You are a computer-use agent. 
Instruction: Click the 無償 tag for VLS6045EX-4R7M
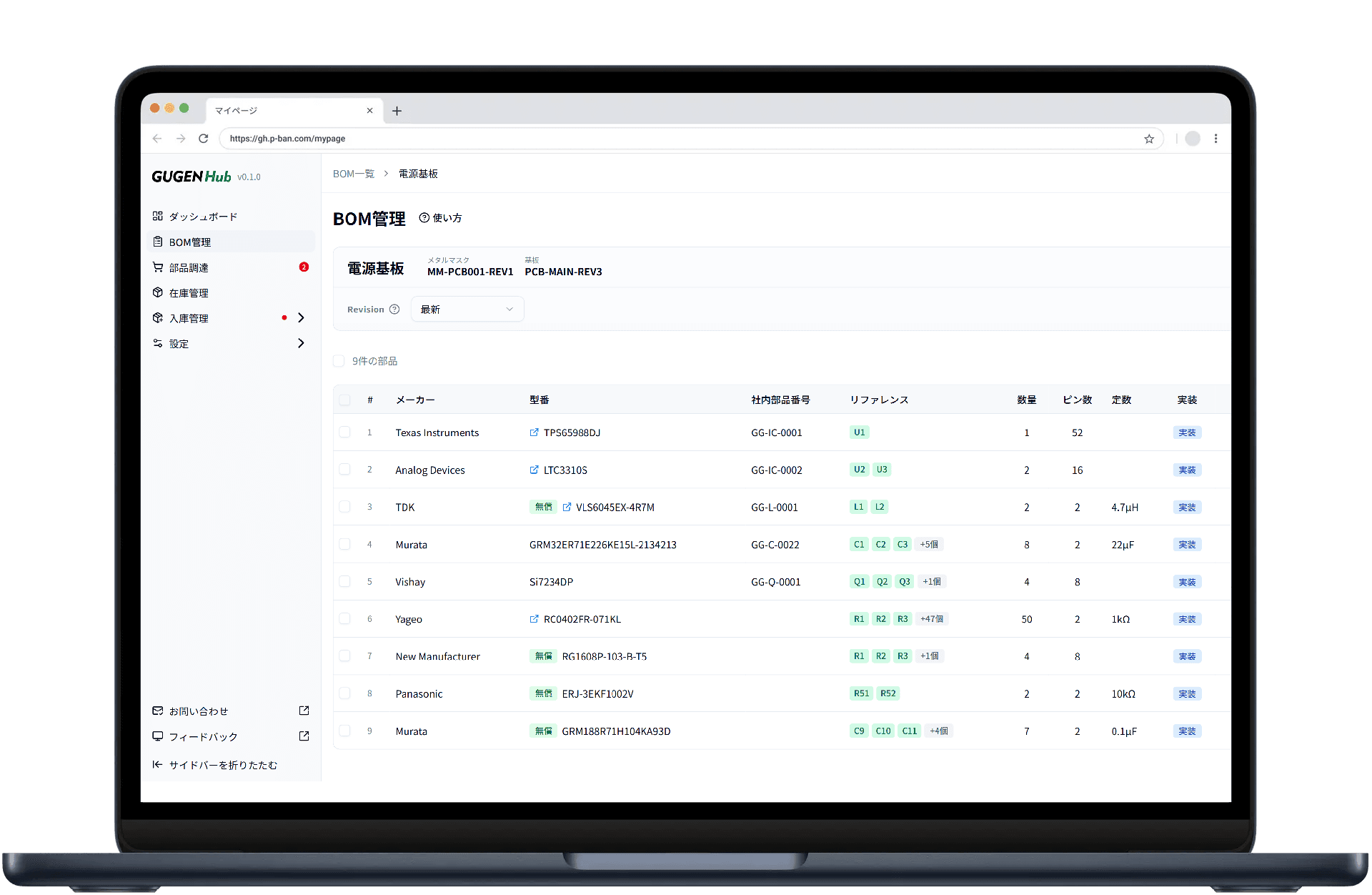point(544,507)
